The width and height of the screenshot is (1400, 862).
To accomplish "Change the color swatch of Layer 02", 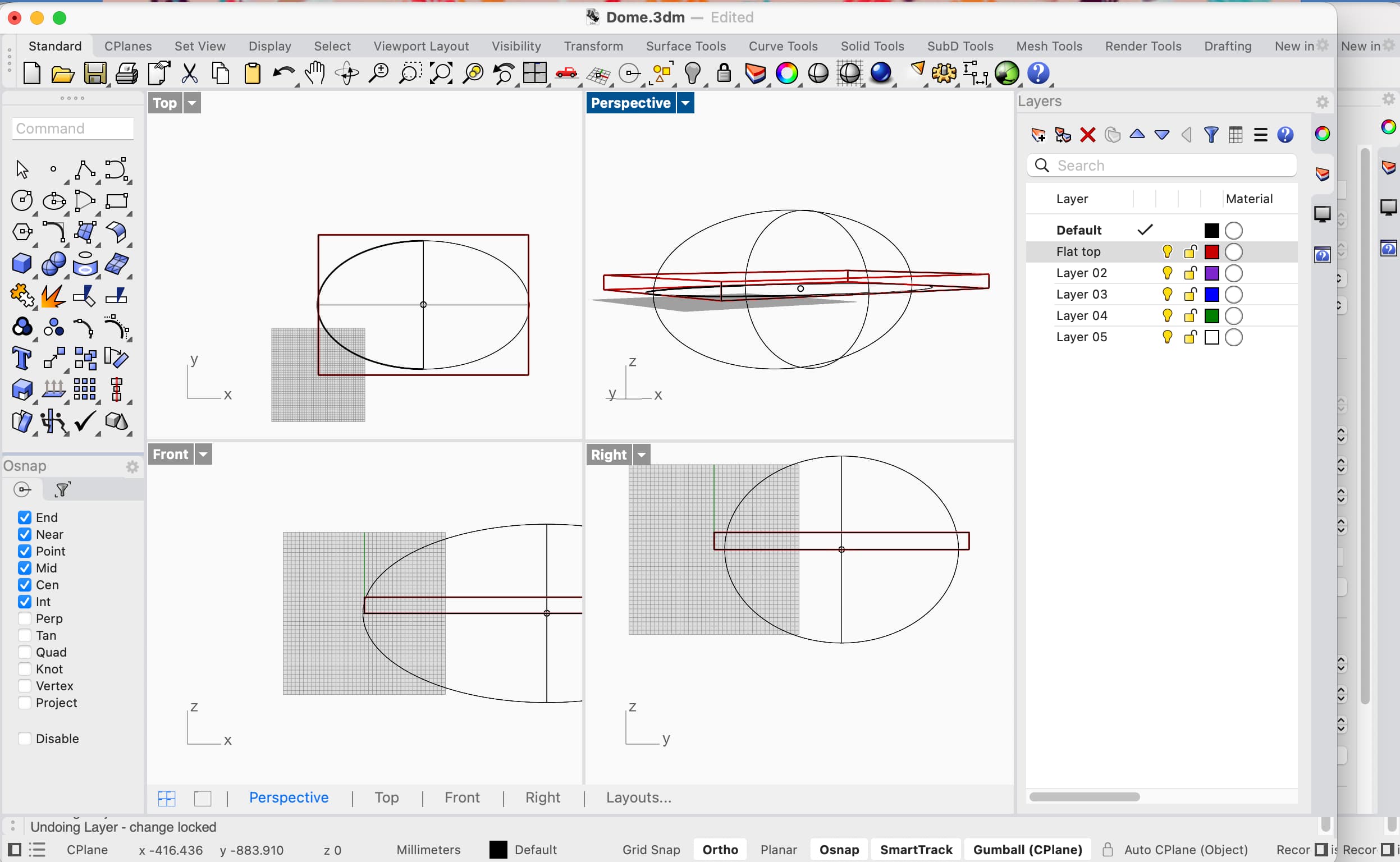I will [x=1212, y=273].
